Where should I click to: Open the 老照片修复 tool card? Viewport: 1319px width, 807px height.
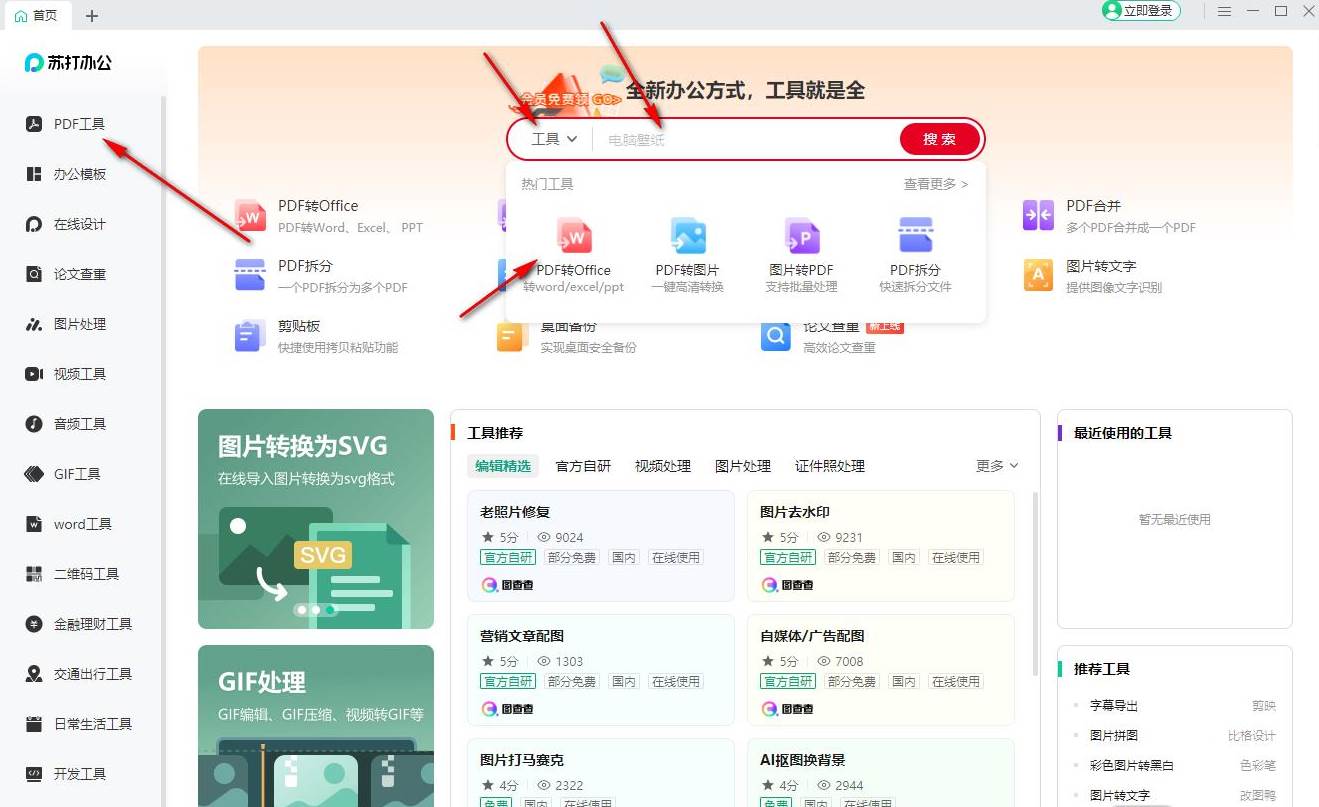(x=601, y=546)
